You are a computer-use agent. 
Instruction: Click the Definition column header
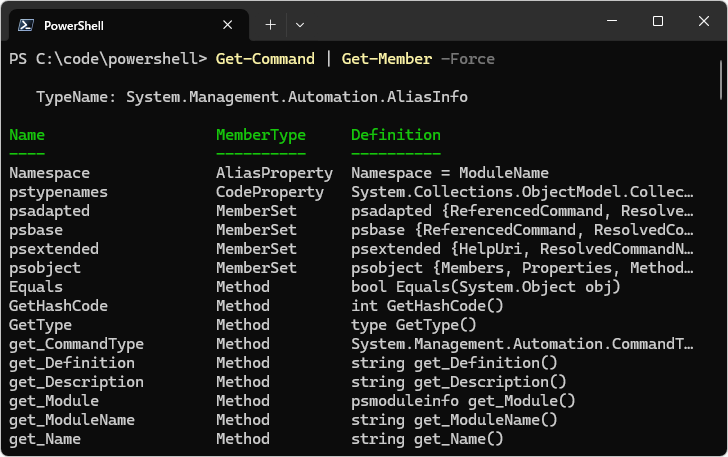click(395, 135)
